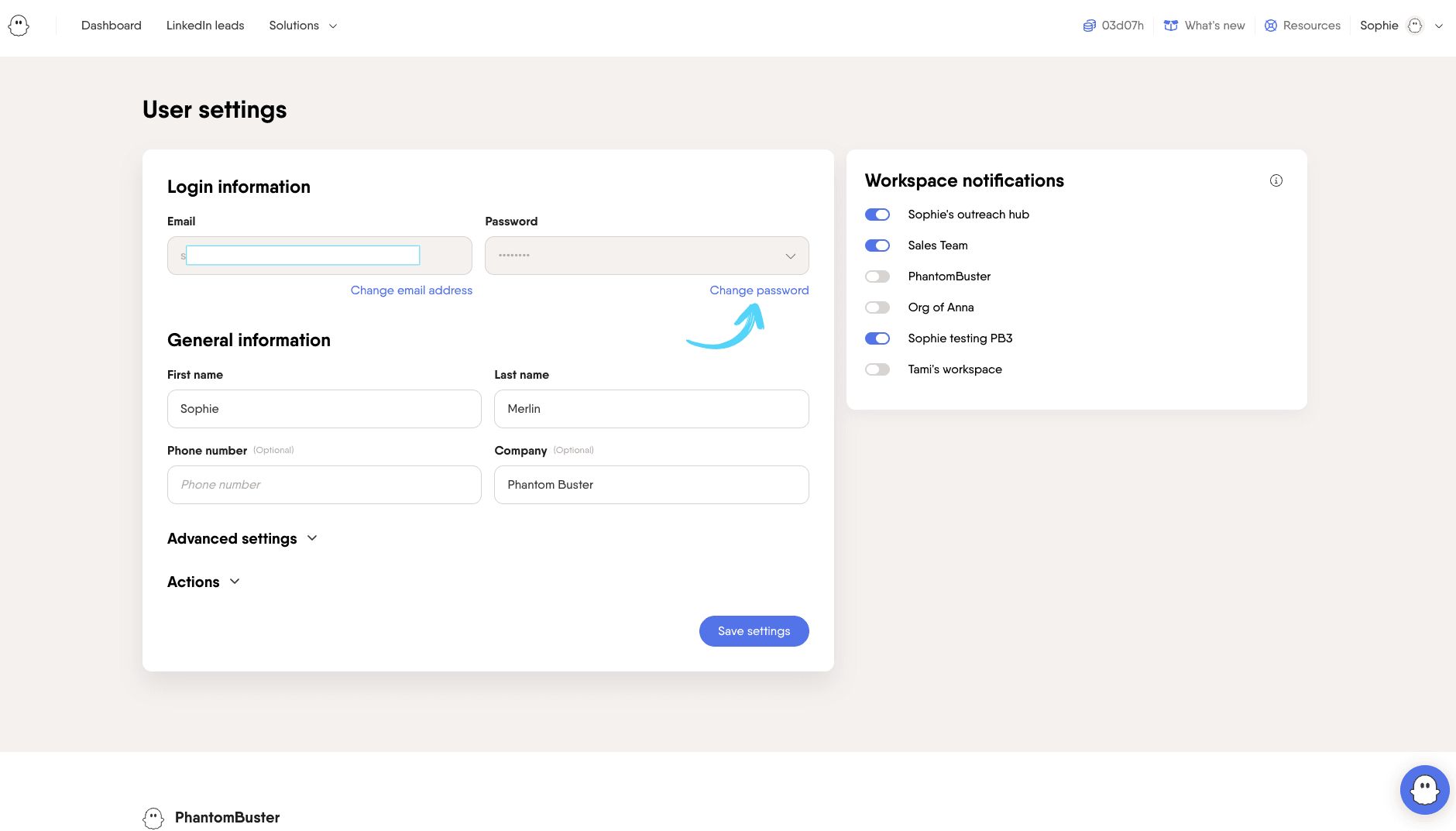This screenshot has height=831, width=1456.
Task: Click the Workspace notifications heading
Action: point(964,180)
